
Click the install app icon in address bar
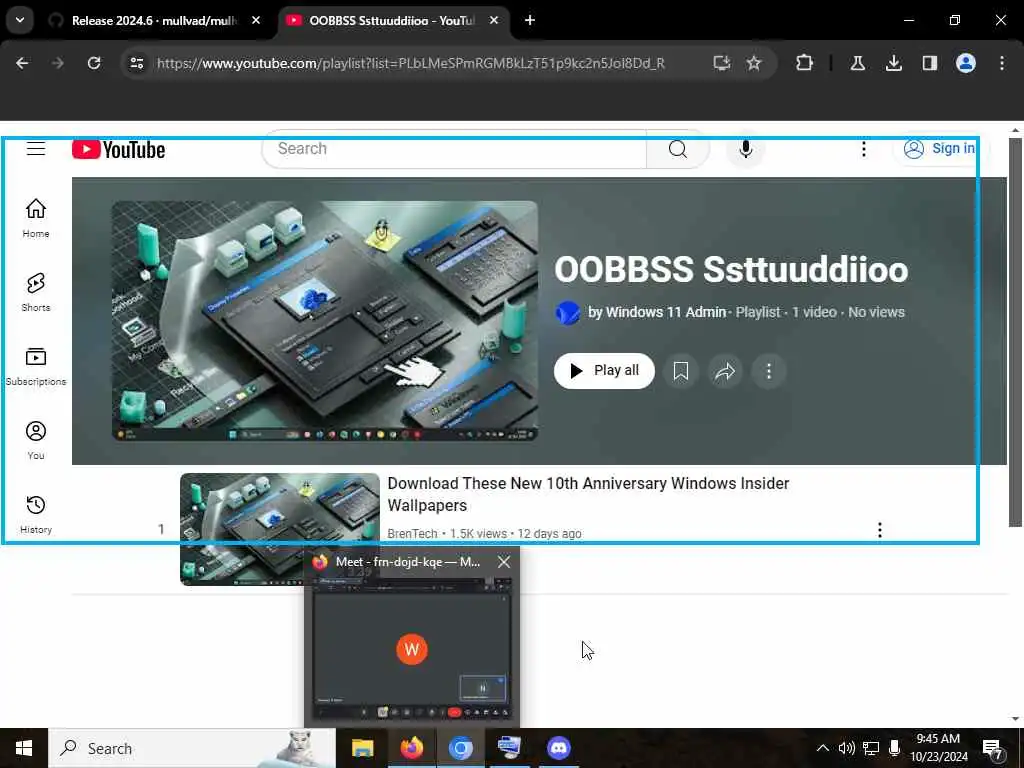coord(721,63)
